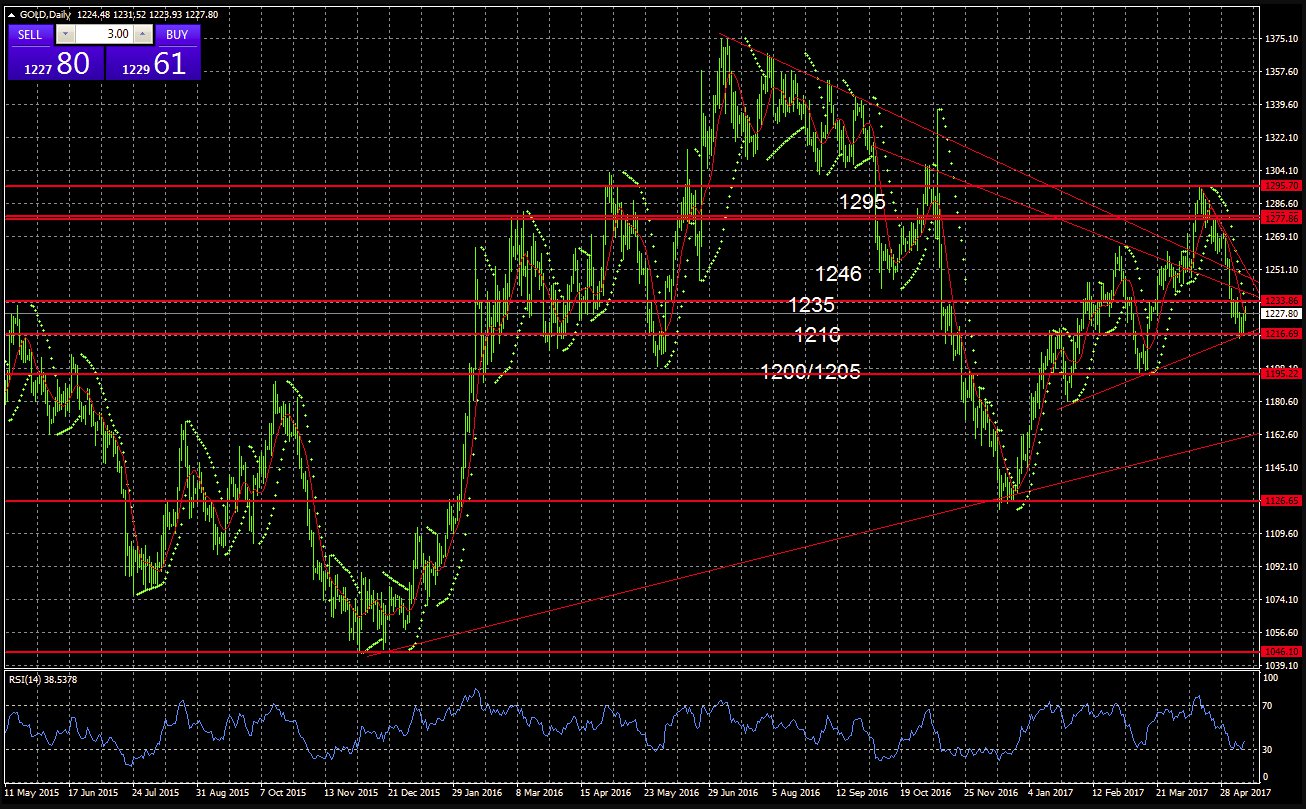The image size is (1306, 809).
Task: Select the 1195.22 red price label
Action: pyautogui.click(x=1281, y=373)
